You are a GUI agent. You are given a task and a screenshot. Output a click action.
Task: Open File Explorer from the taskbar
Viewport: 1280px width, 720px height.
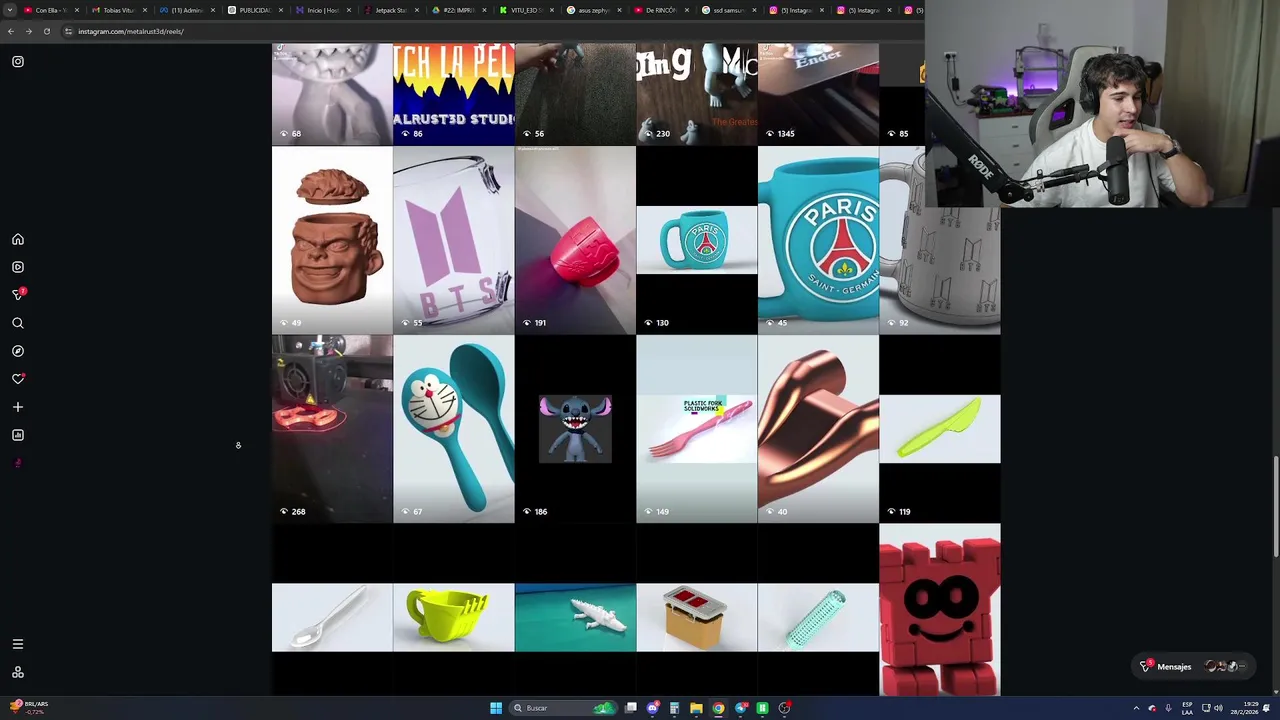pos(696,708)
